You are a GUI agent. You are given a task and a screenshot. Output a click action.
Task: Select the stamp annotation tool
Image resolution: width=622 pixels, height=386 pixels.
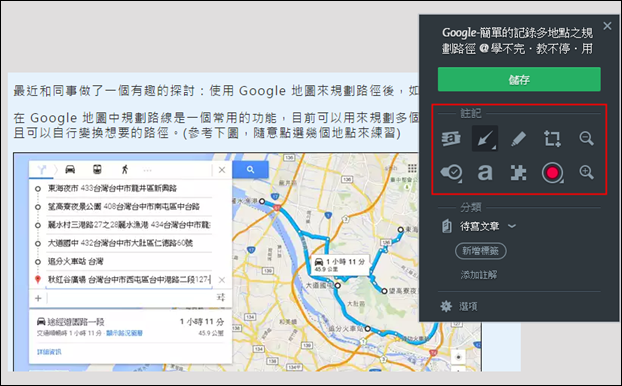pos(451,173)
